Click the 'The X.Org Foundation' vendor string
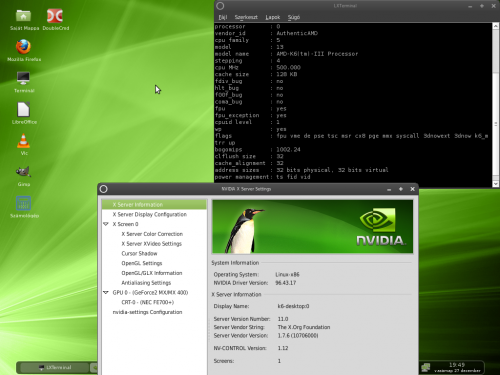Image resolution: width=500 pixels, height=375 pixels. click(x=304, y=327)
